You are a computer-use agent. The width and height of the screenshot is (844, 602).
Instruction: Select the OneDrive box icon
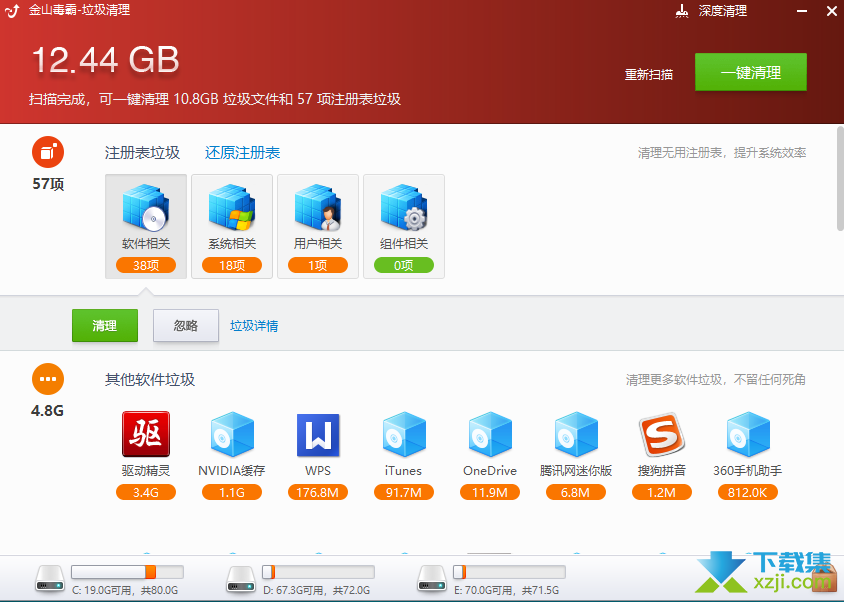click(x=490, y=434)
